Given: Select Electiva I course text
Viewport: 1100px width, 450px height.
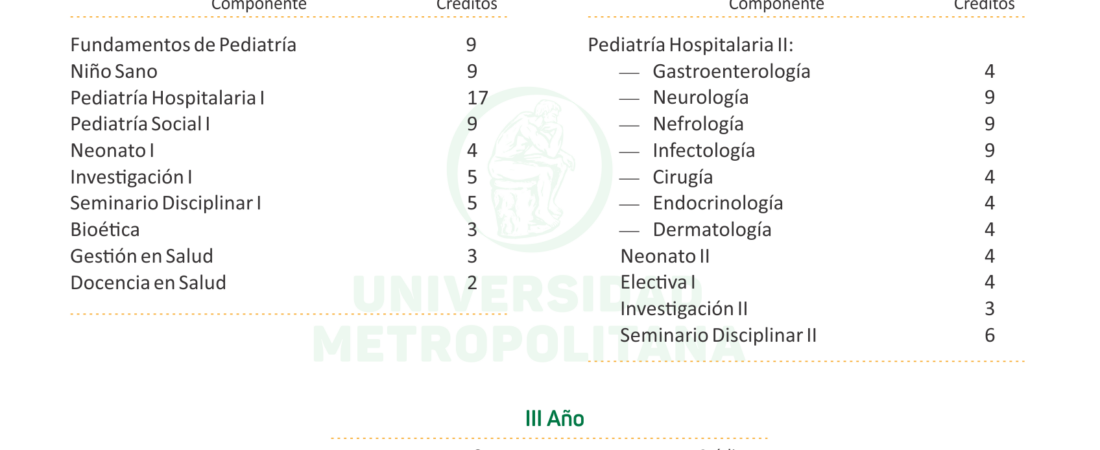Looking at the screenshot, I should 658,282.
